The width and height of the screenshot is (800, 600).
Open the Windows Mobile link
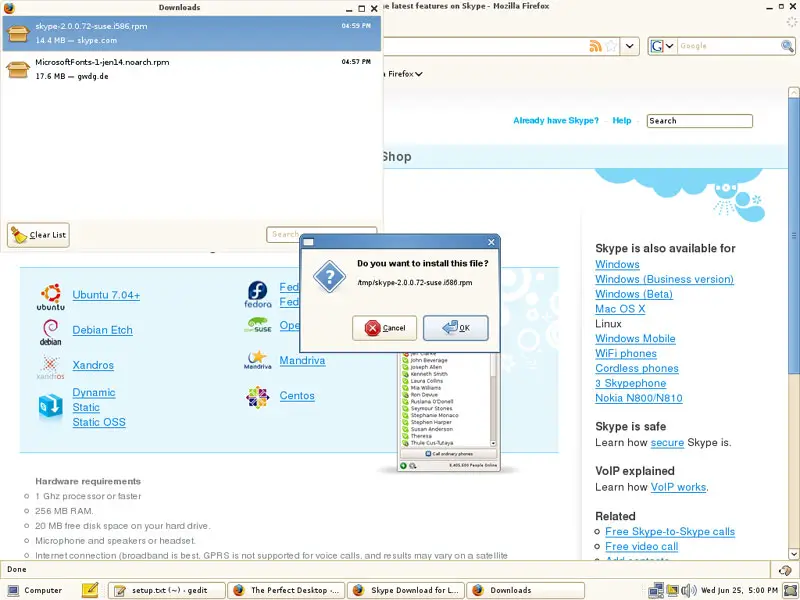(x=635, y=338)
